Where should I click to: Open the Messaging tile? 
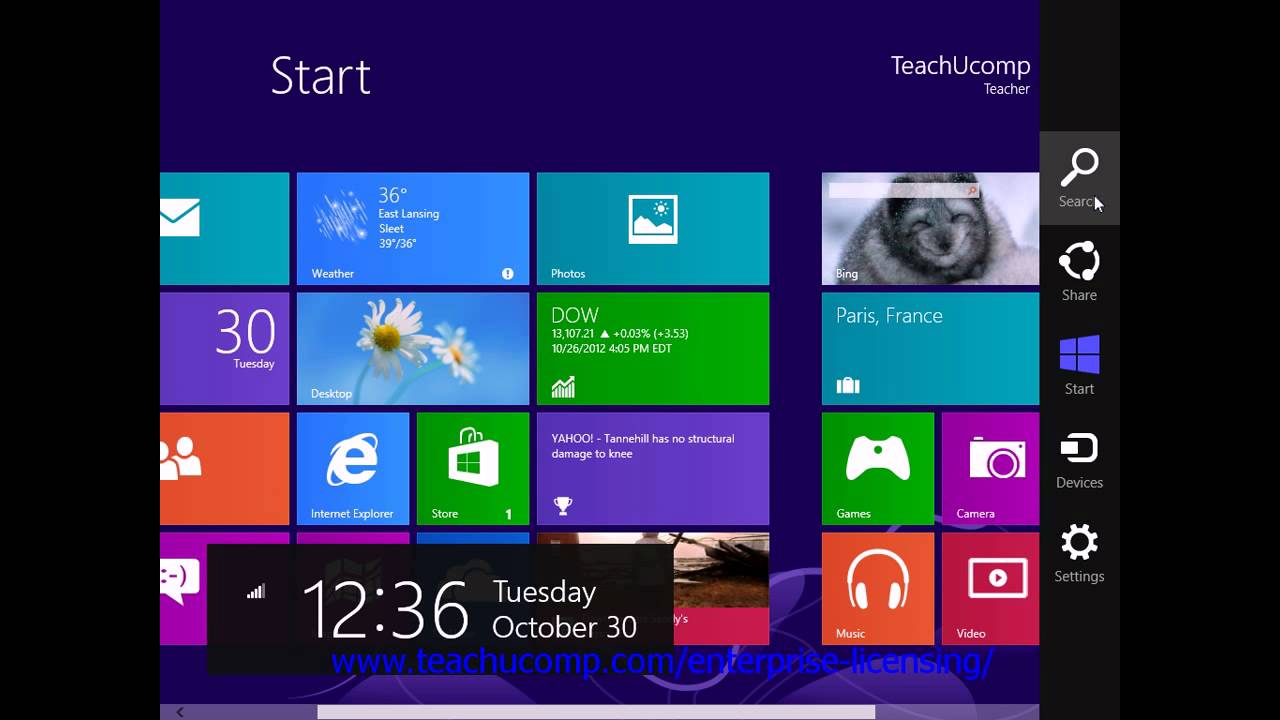(183, 589)
